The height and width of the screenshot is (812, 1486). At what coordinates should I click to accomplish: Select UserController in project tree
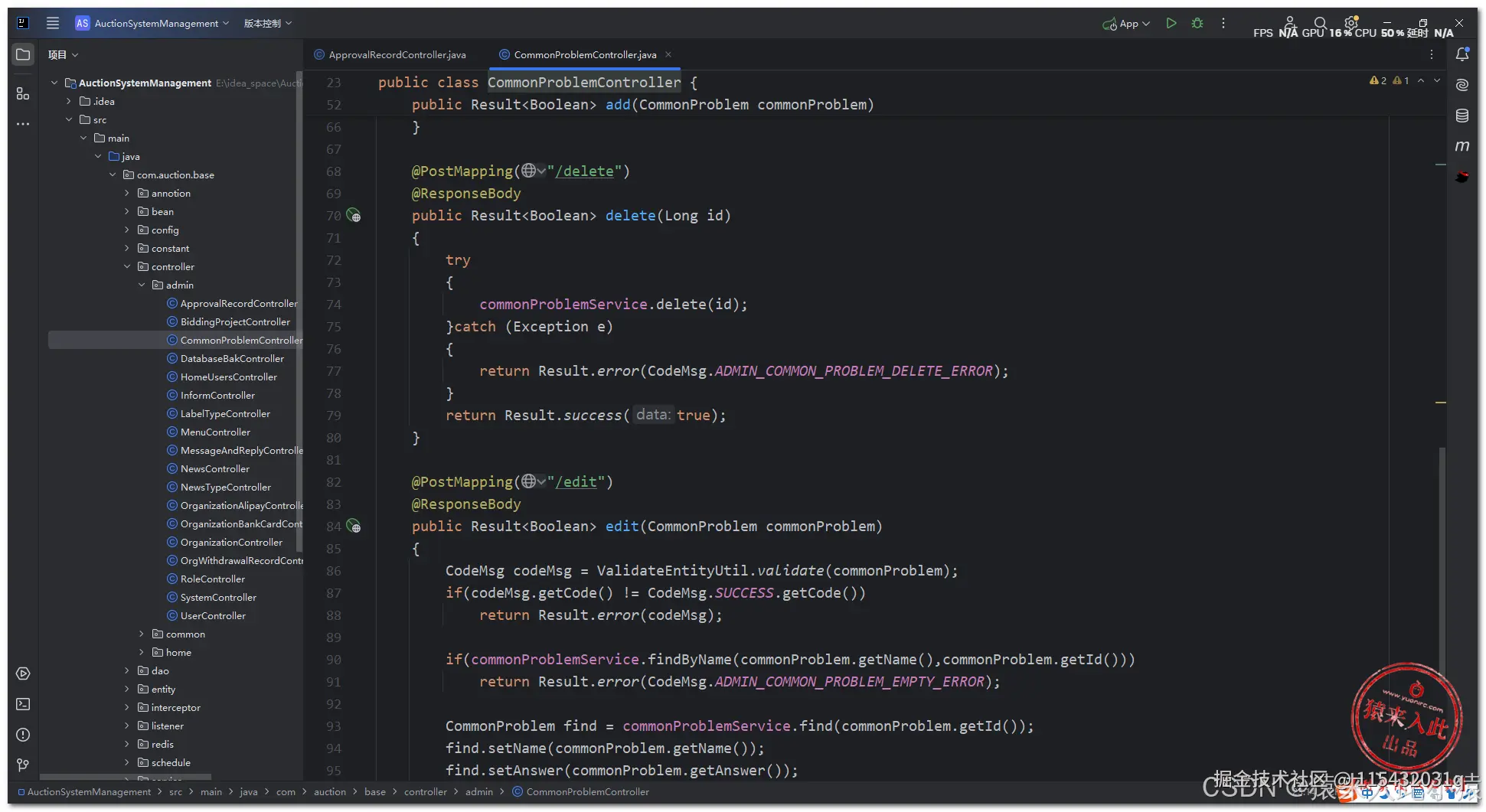click(x=213, y=615)
